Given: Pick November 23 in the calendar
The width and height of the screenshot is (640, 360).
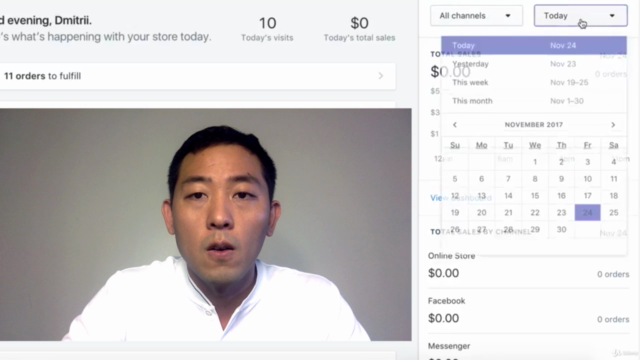Looking at the screenshot, I should (x=561, y=213).
